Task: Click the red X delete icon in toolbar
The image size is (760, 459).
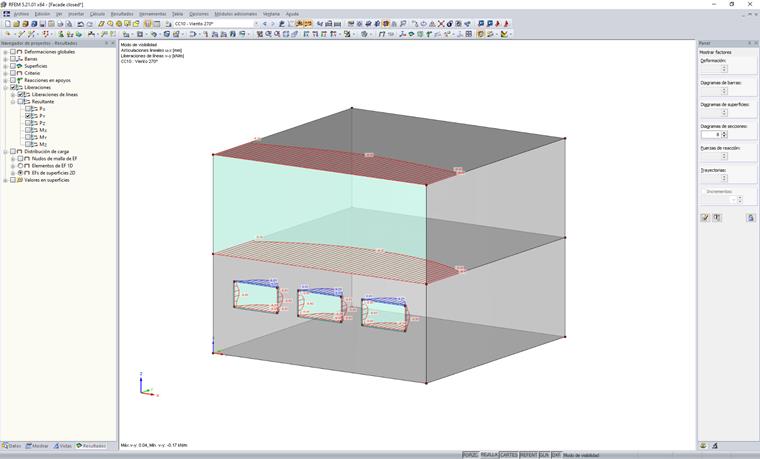Action: pos(441,24)
